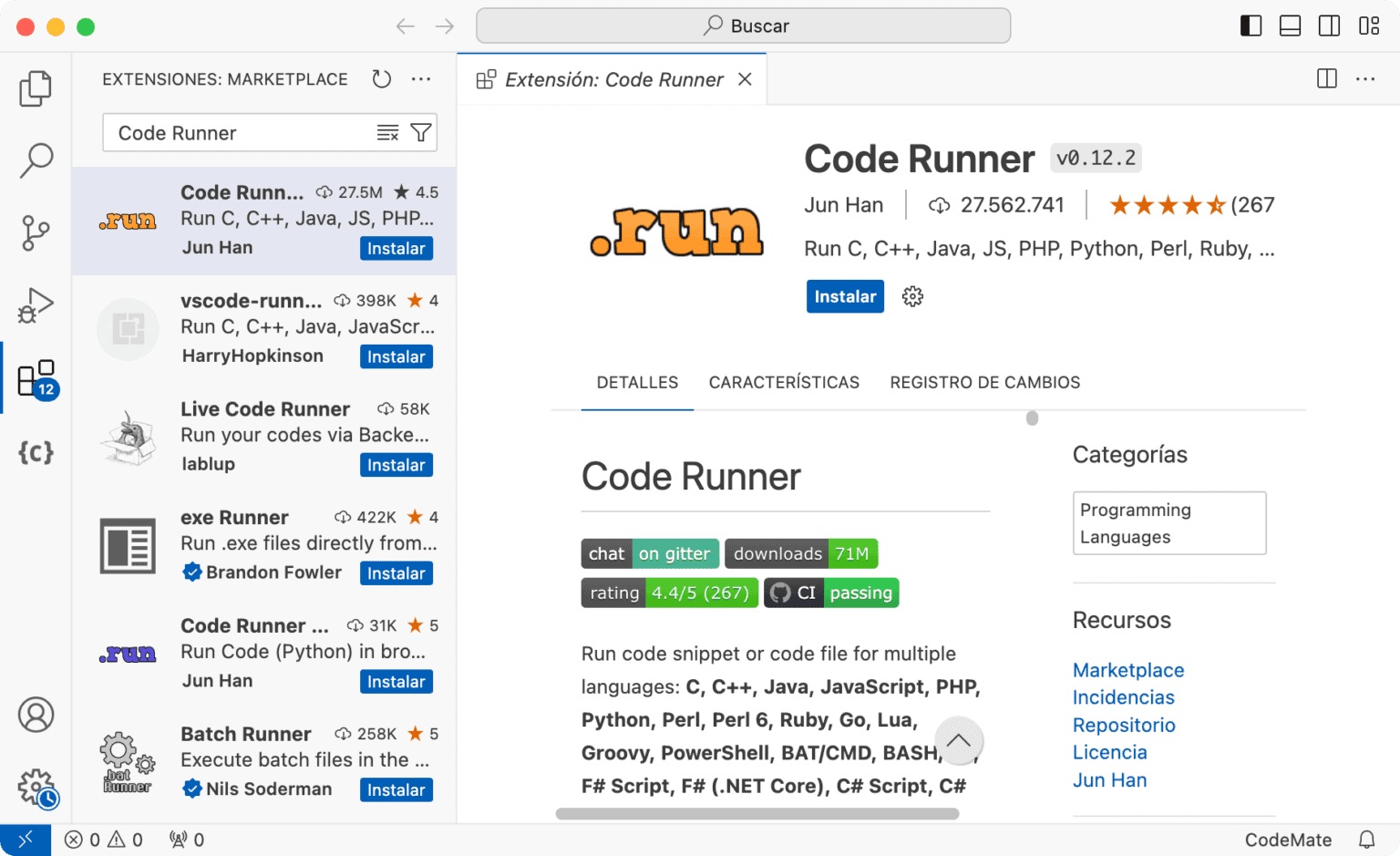Open the Manage gear in the activity bar
The height and width of the screenshot is (856, 1400).
(36, 788)
